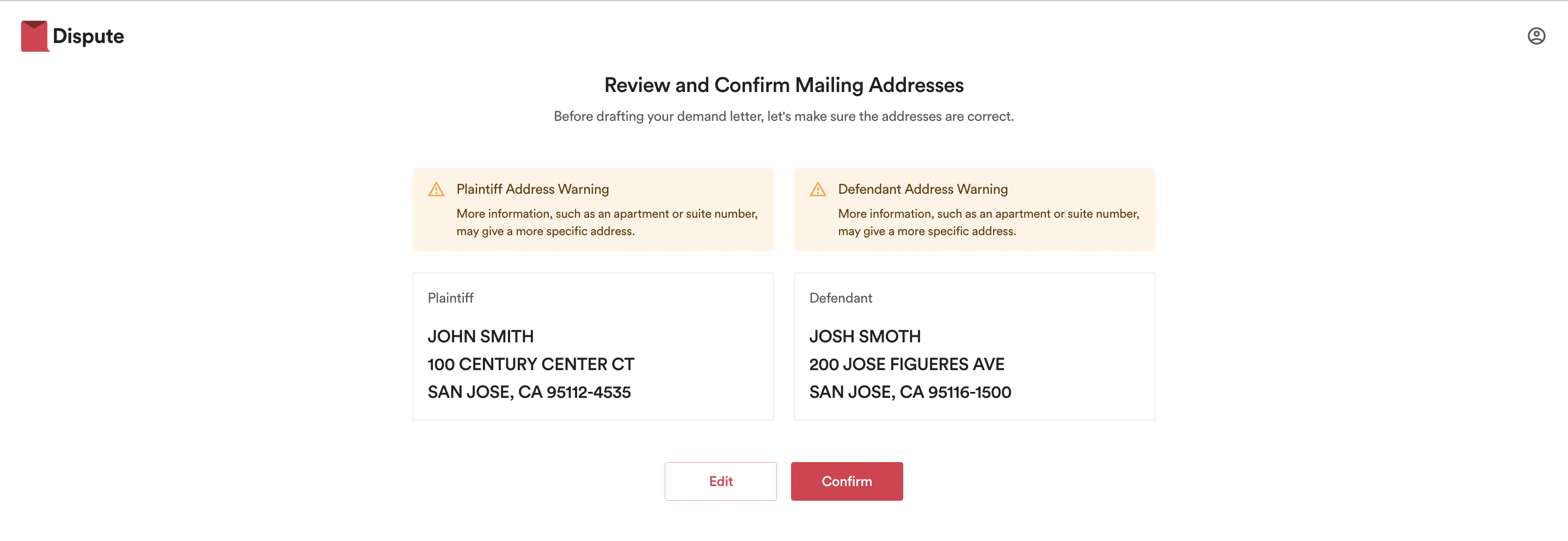Viewport: 1568px width, 541px height.
Task: Click 200 JOSE FIGUERES AVE street line
Action: tap(906, 364)
